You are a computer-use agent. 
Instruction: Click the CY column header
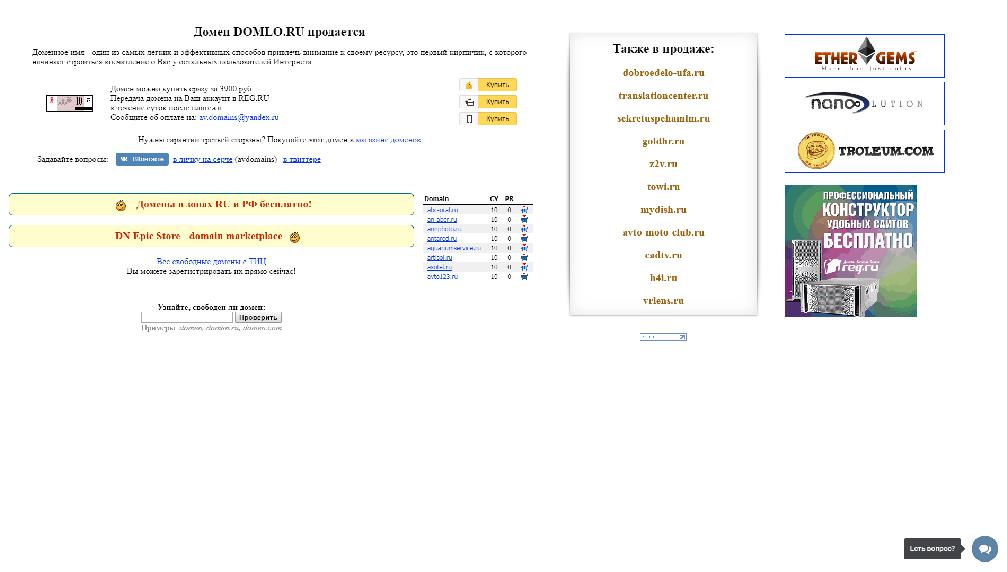pos(494,199)
